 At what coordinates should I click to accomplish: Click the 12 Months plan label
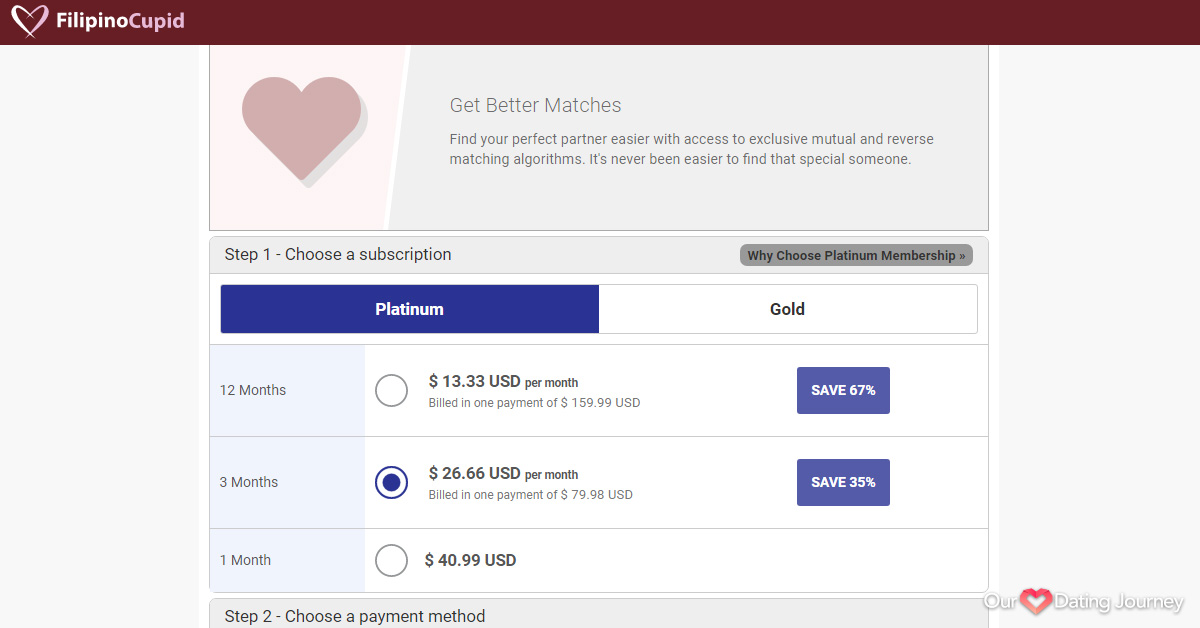[x=253, y=390]
